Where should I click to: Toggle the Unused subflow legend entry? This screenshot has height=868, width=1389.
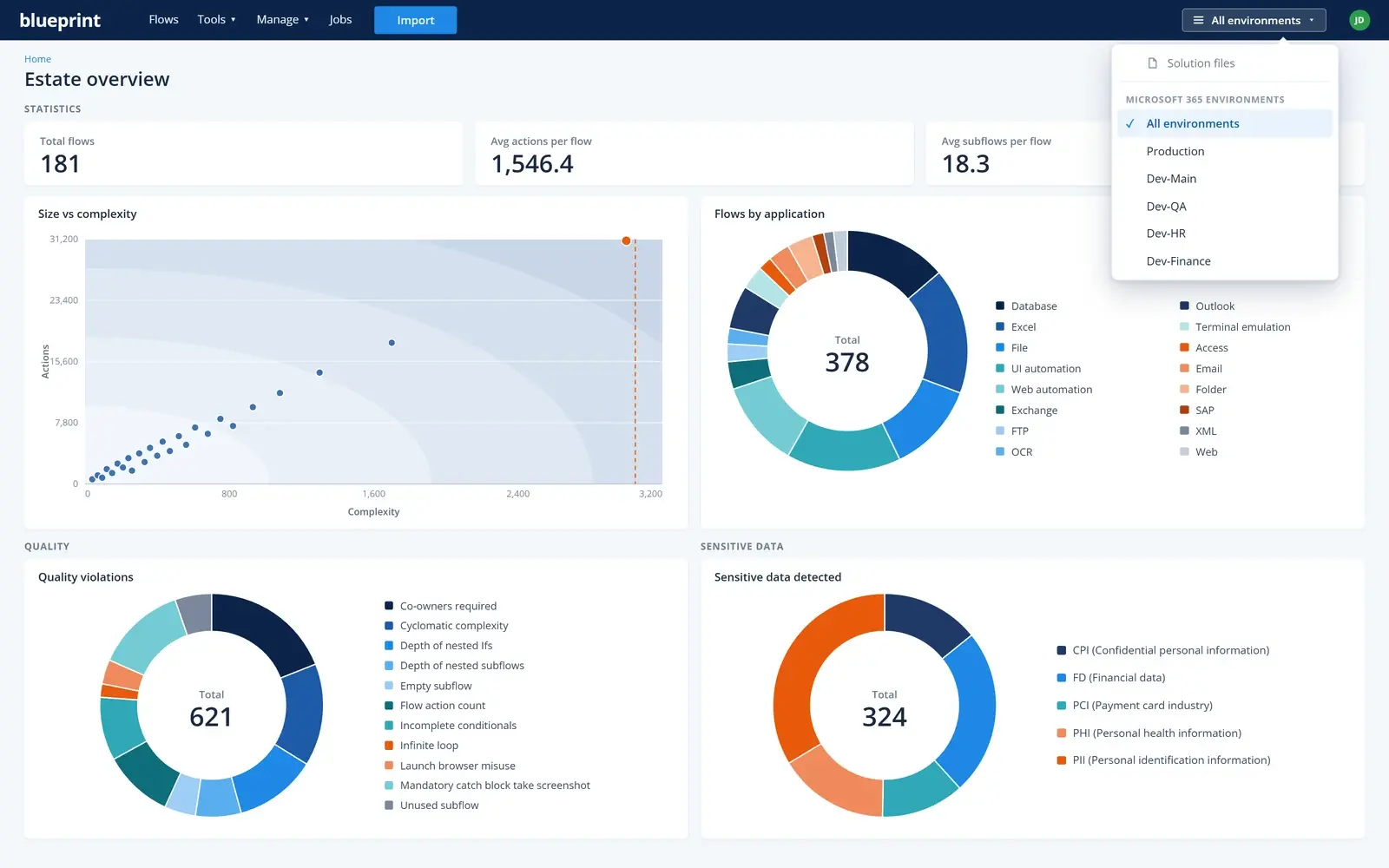pyautogui.click(x=431, y=806)
